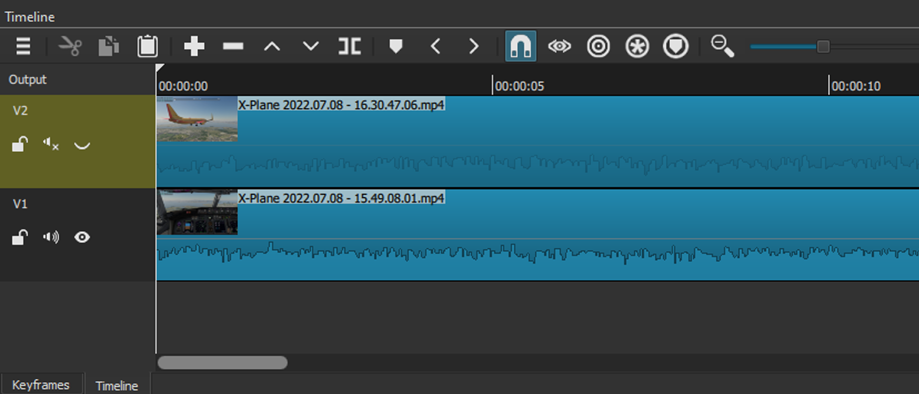Append clip with the plus icon
The image size is (919, 394).
pos(194,46)
